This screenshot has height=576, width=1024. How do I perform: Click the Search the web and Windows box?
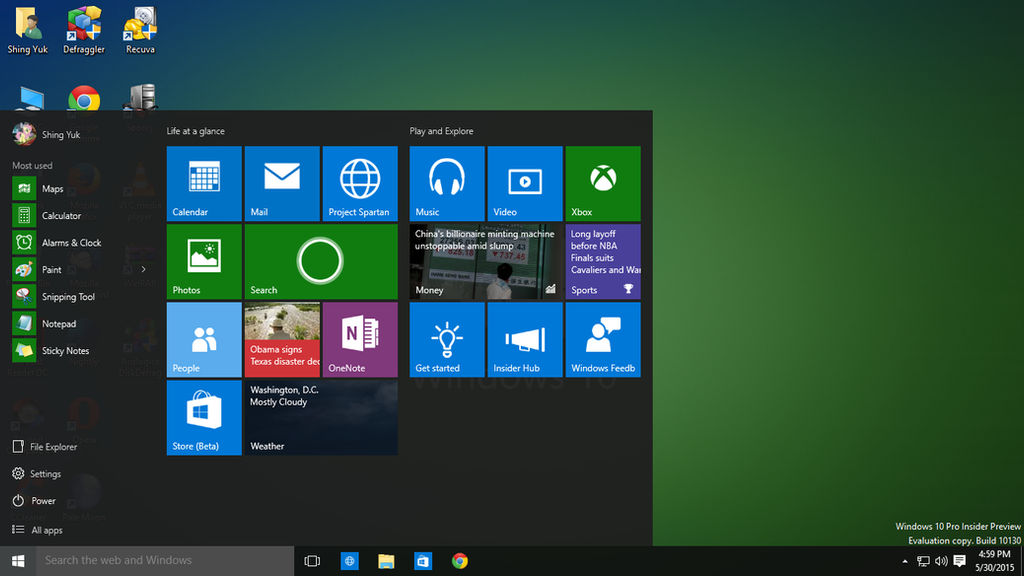click(165, 561)
